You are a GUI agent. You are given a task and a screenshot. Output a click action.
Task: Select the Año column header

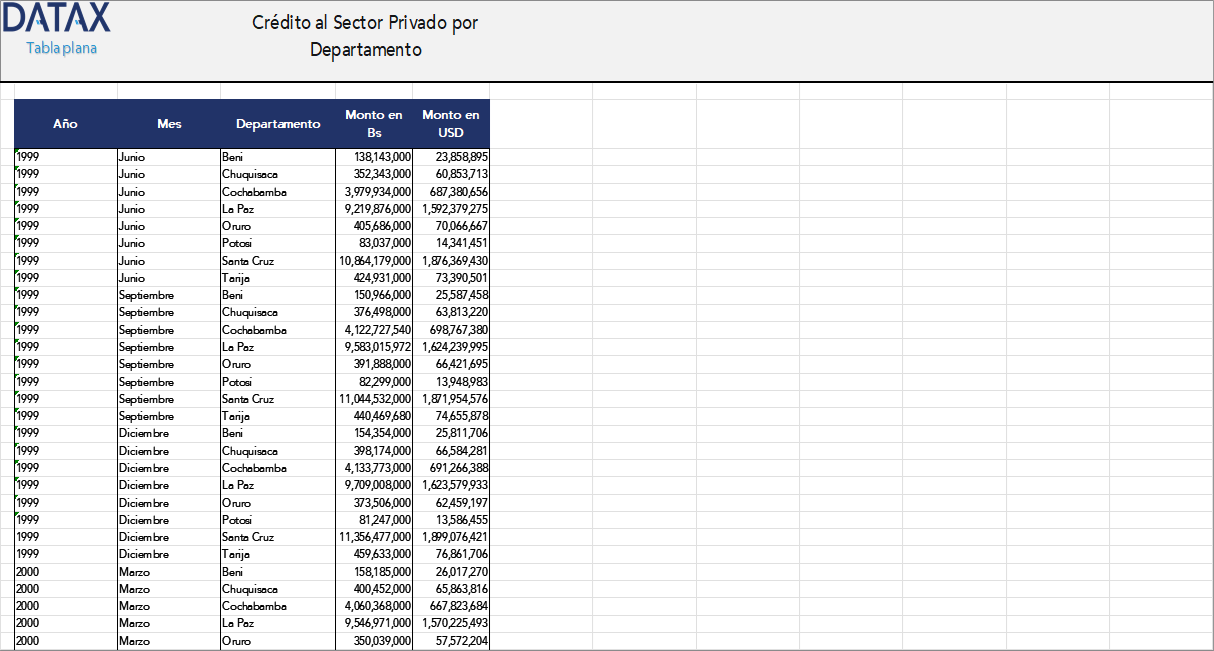pos(65,124)
